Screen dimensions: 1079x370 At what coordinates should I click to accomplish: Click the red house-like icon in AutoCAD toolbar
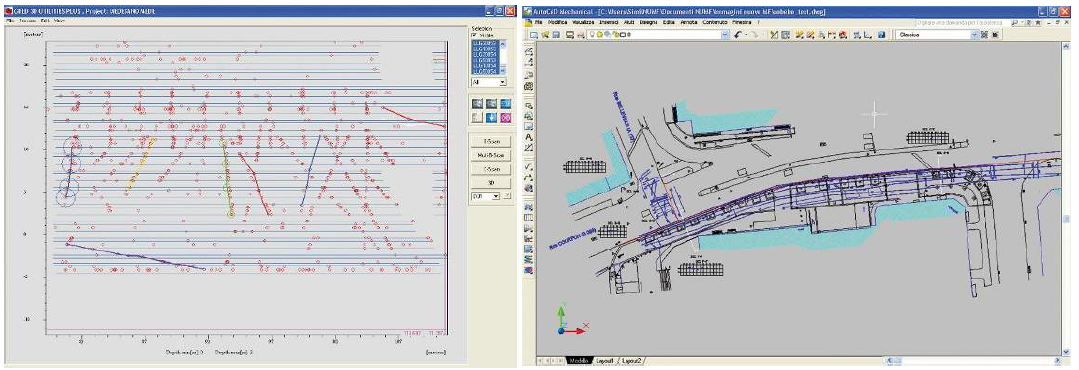click(842, 34)
